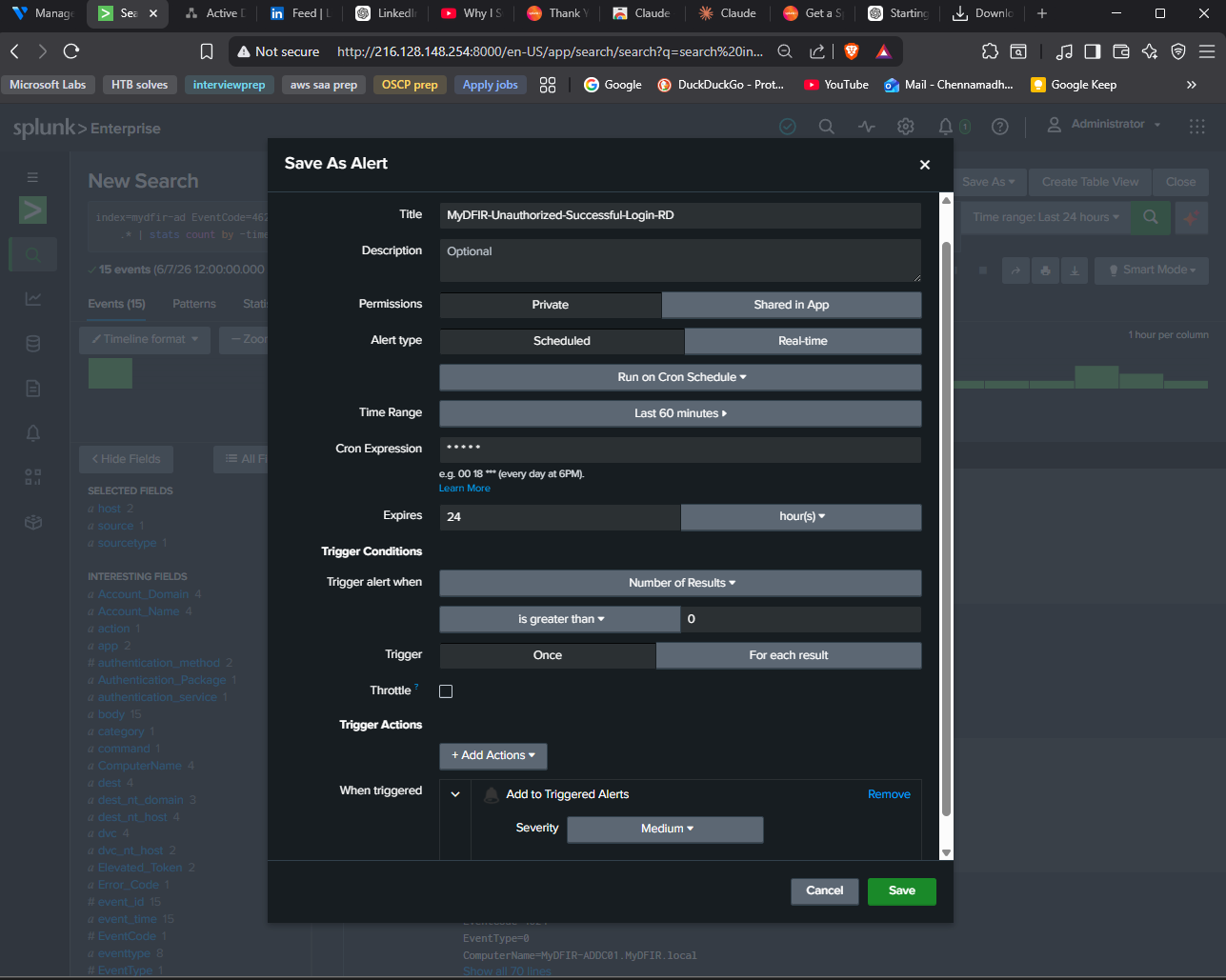Bookmark this page using the bookmark icon
The width and height of the screenshot is (1226, 980).
point(207,51)
